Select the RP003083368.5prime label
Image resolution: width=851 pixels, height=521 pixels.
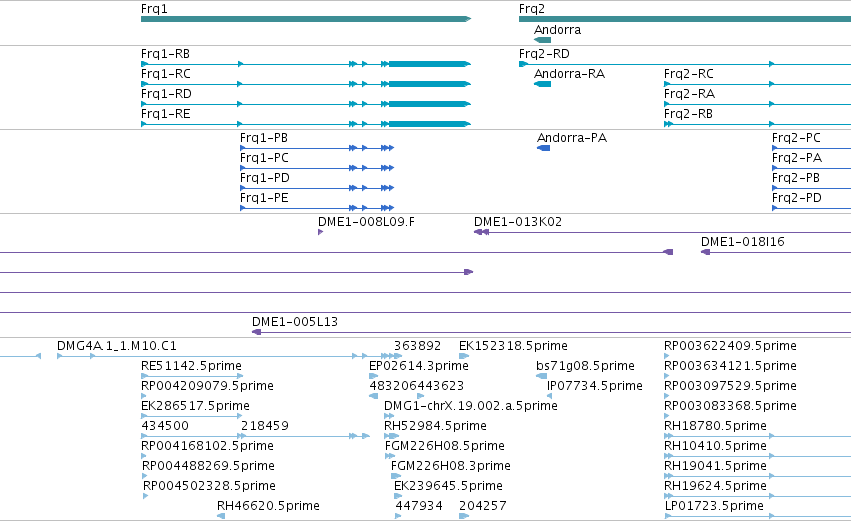point(731,406)
